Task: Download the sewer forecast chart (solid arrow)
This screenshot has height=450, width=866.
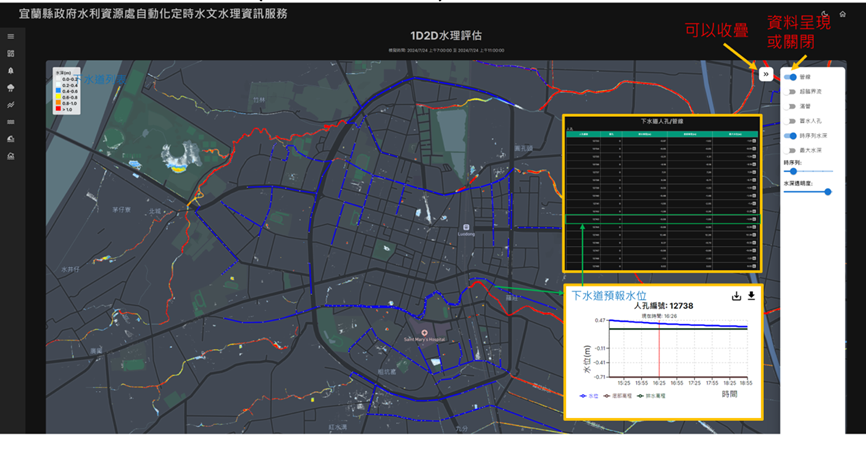Action: click(x=752, y=296)
